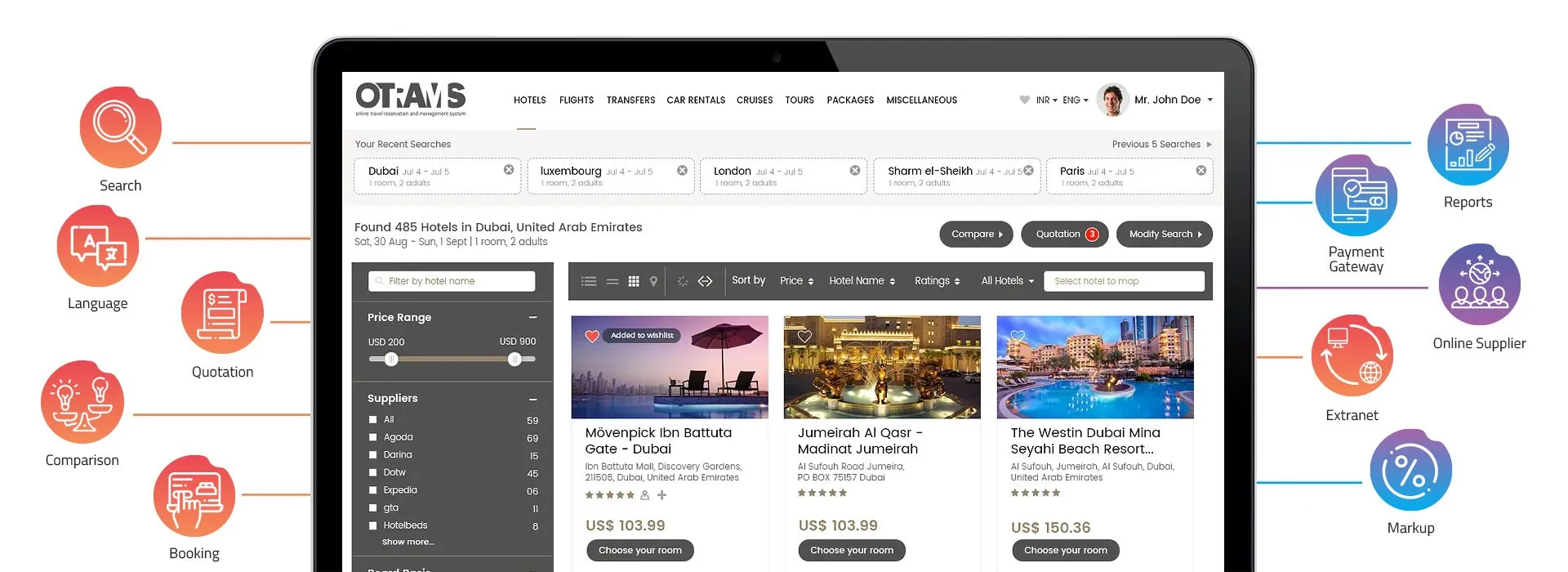Screen dimensions: 1568x572
Task: Open map view with location pin icon
Action: pos(653,281)
